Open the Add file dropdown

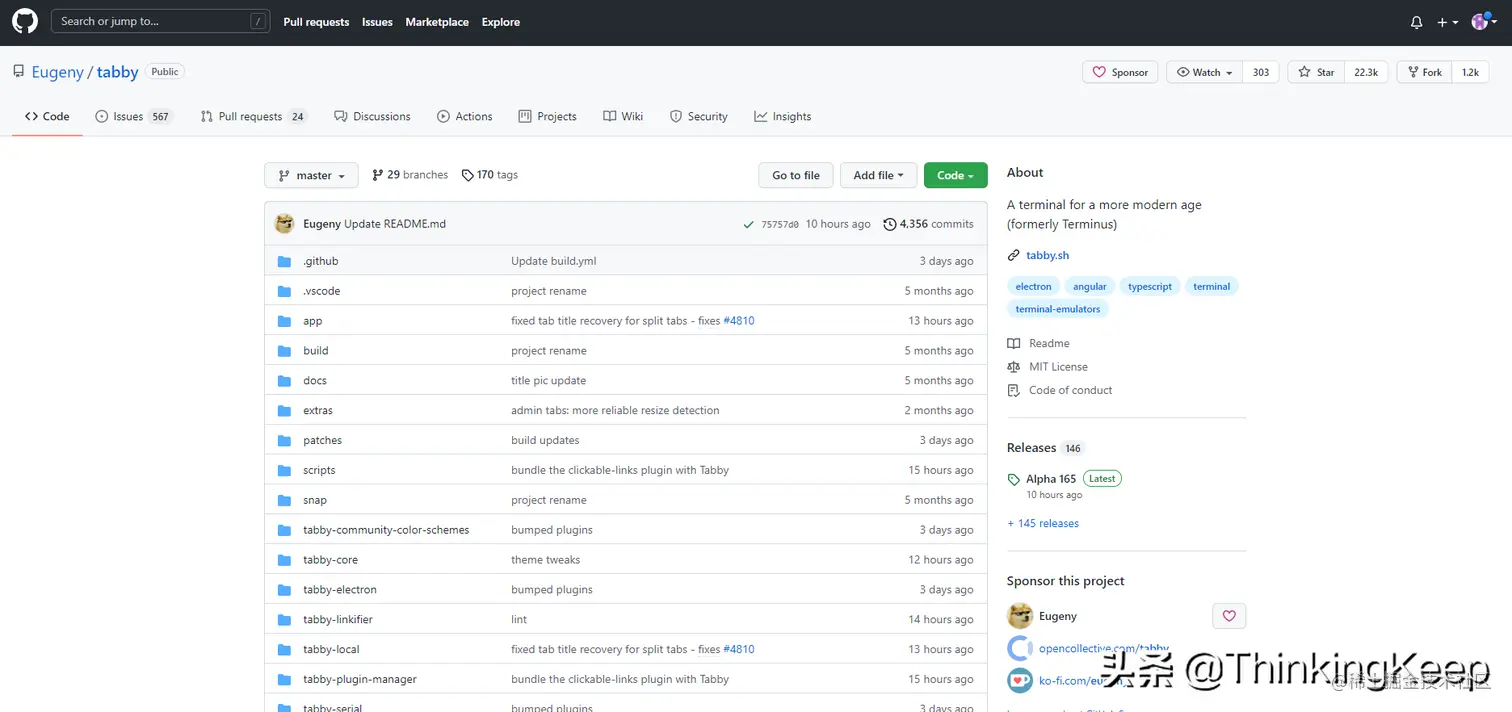point(878,175)
